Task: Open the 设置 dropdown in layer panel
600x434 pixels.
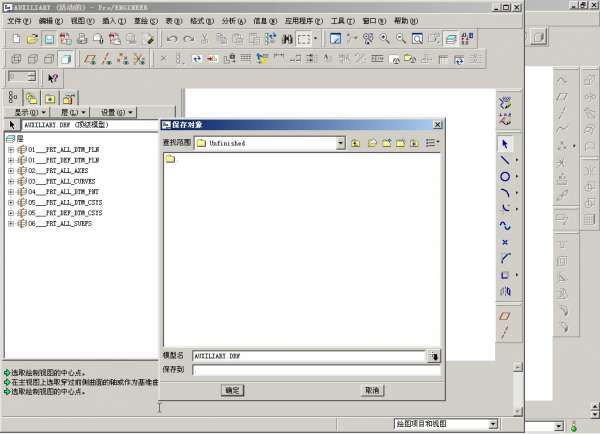Action: [x=116, y=112]
